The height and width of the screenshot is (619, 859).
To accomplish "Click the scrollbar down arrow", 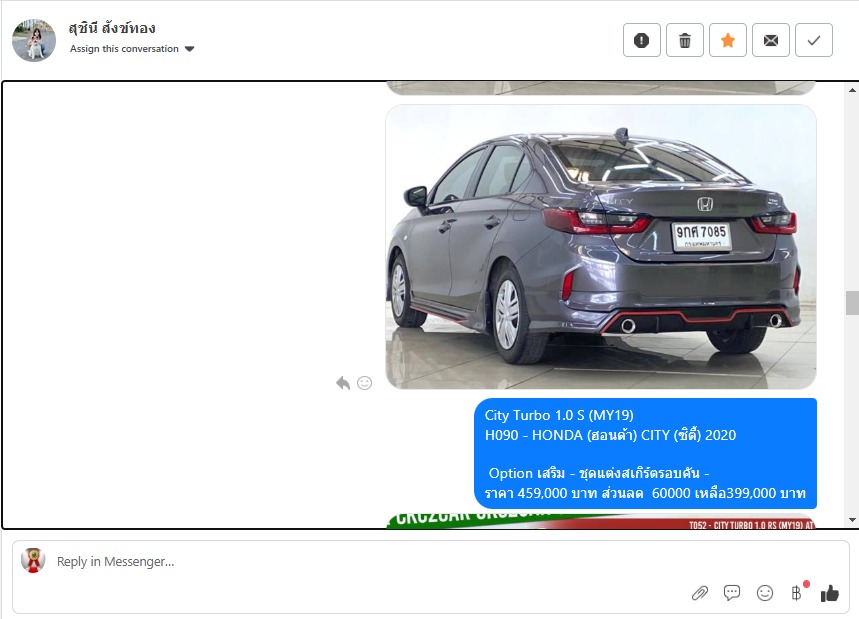I will tap(852, 520).
